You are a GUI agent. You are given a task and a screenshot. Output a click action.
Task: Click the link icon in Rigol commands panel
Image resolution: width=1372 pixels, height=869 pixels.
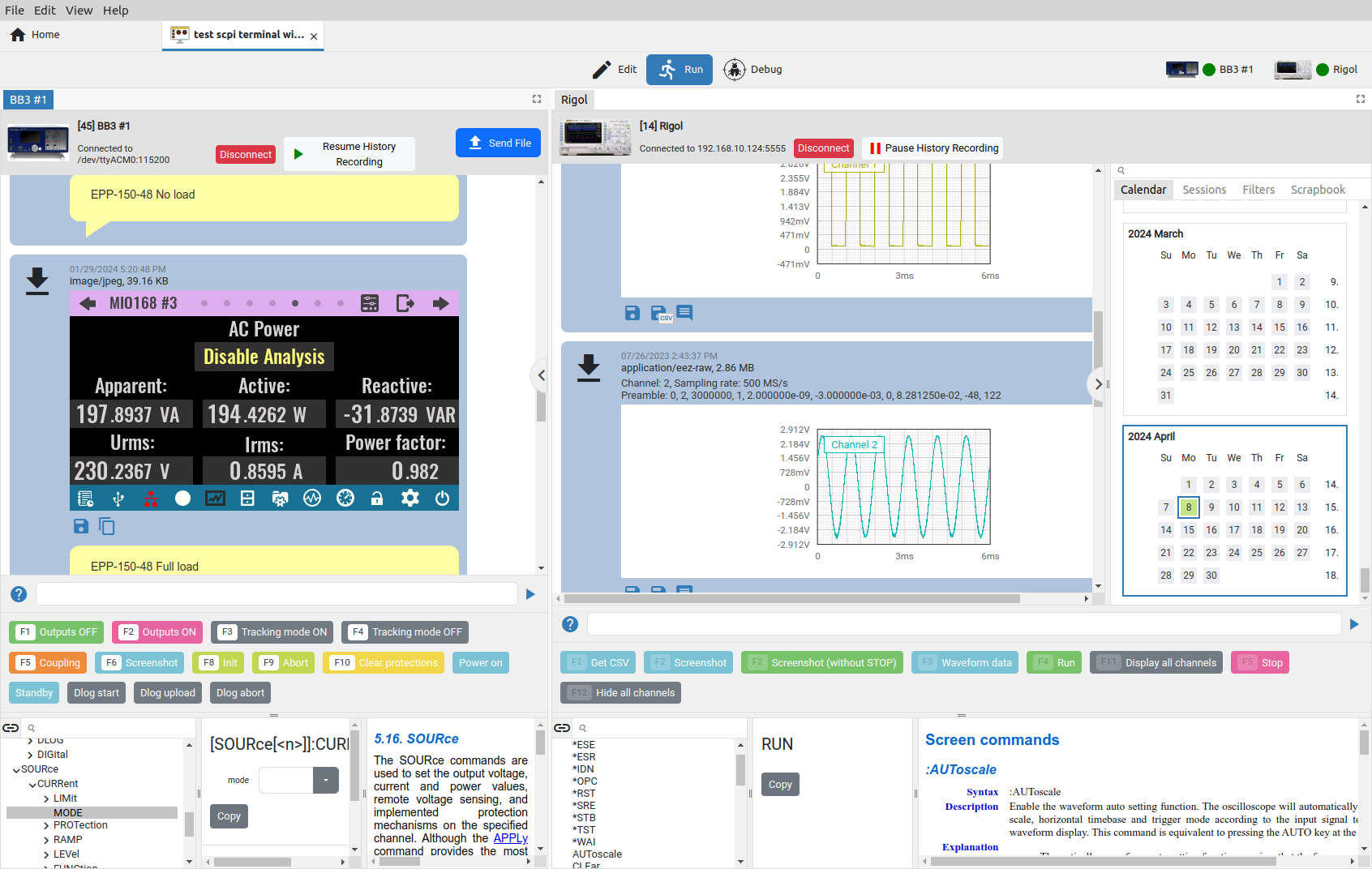(562, 728)
